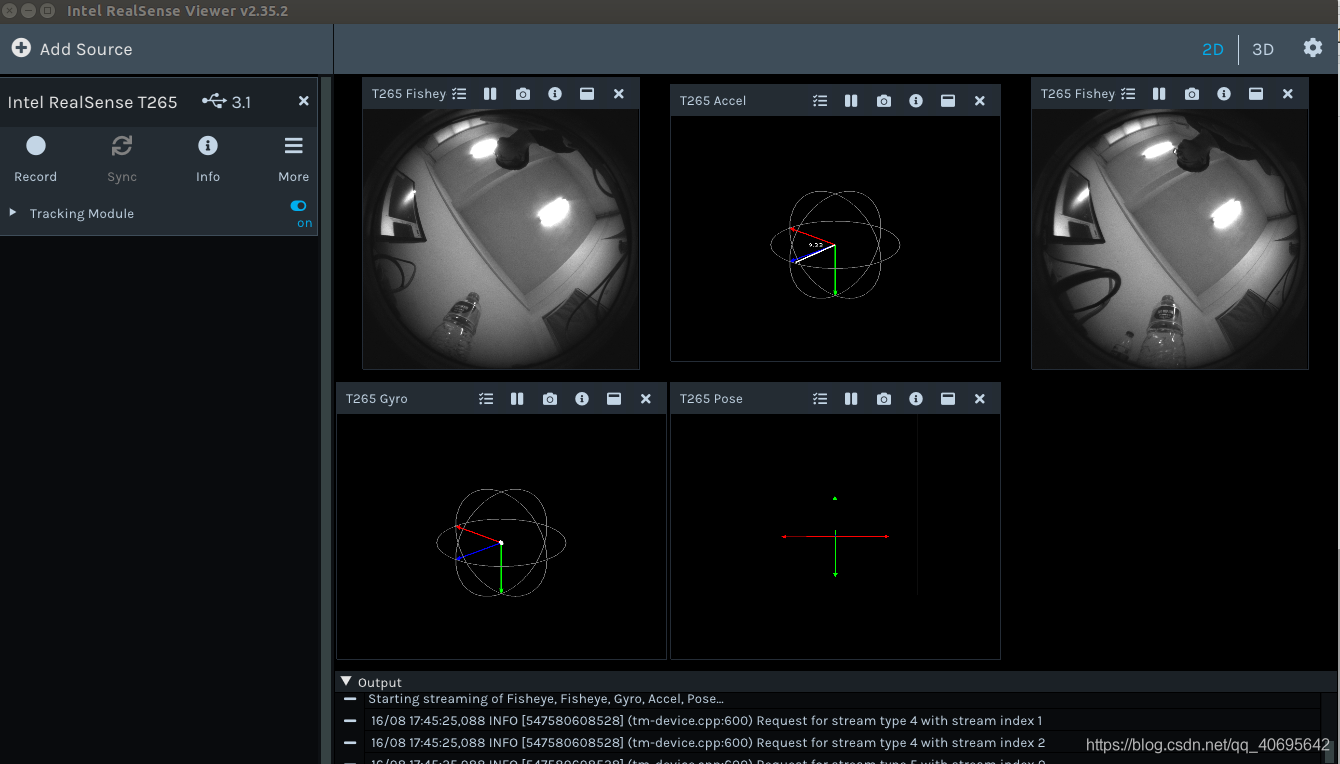Screen dimensions: 1340x764
Task: Show info for right T265 Fisheye stream
Action: [1223, 94]
